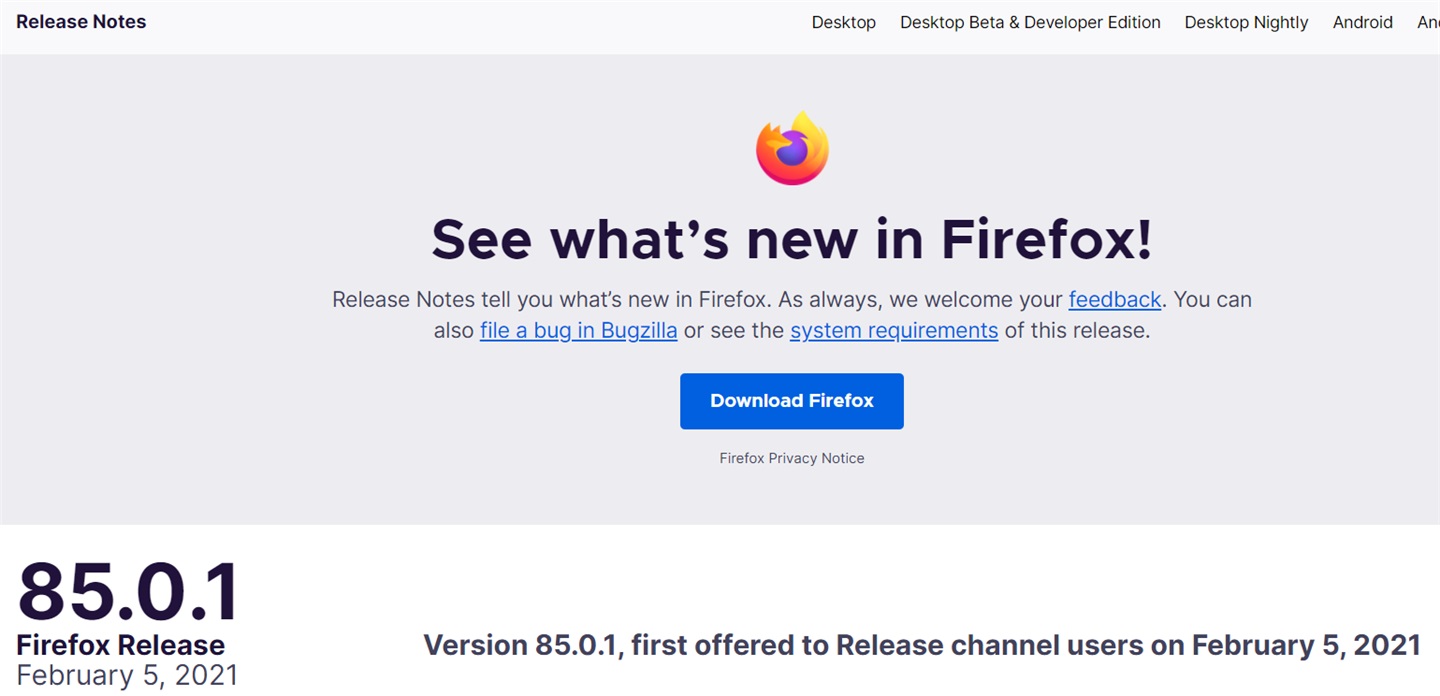Open the Release Notes heading link
This screenshot has width=1440, height=696.
81,22
